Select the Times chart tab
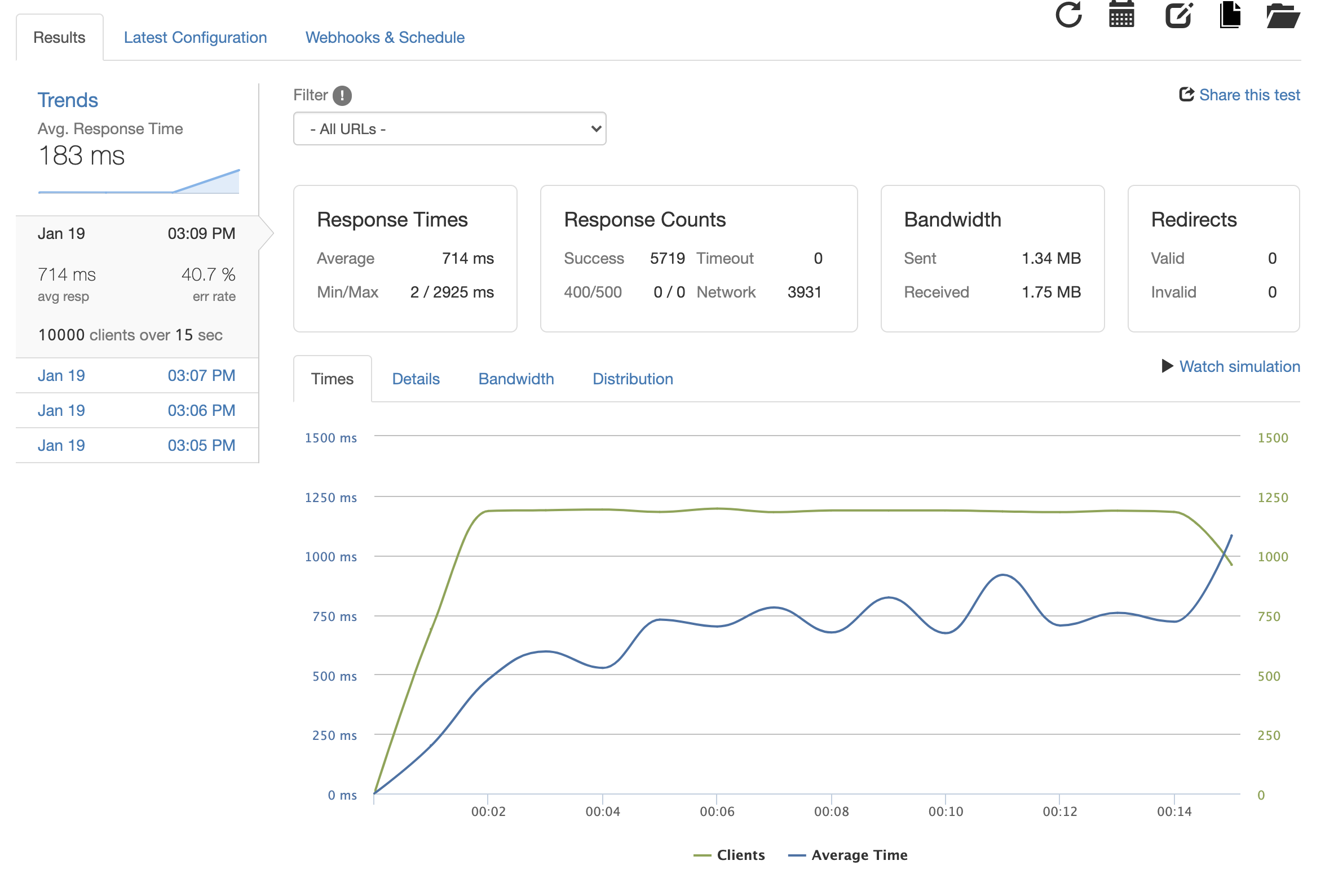This screenshot has height=896, width=1334. [332, 379]
